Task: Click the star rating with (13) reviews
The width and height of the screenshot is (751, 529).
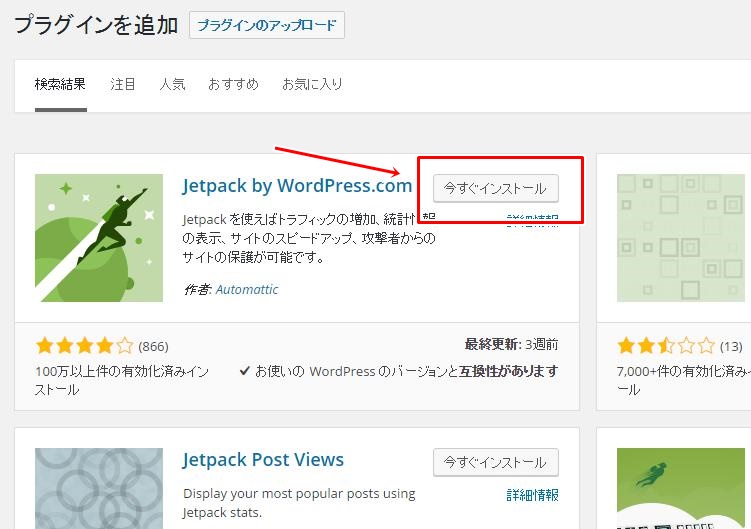Action: pos(666,345)
